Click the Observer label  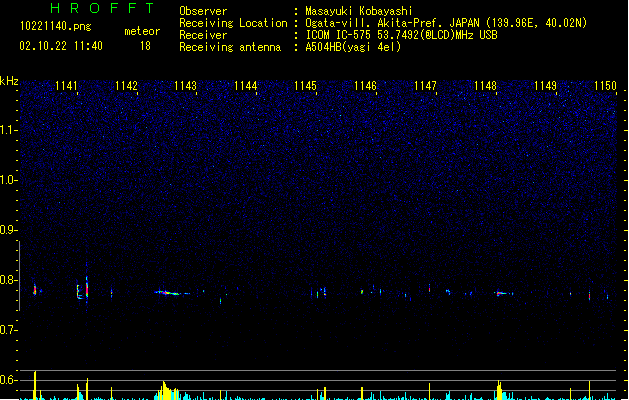203,11
